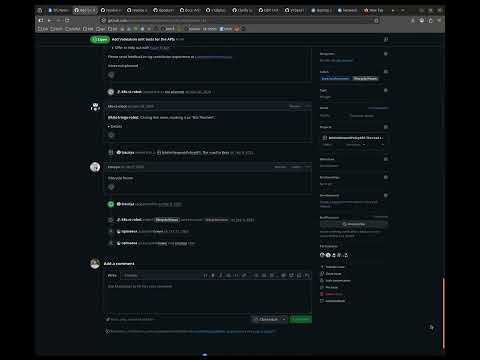
Task: Click the blue label in the Labels section
Action: 336,78
